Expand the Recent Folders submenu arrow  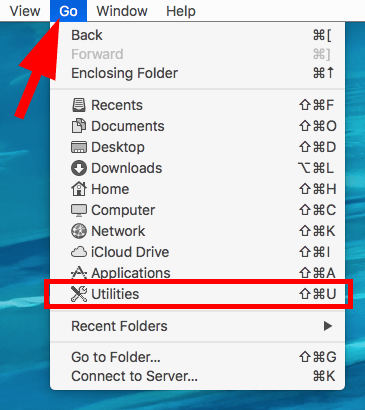pyautogui.click(x=328, y=326)
